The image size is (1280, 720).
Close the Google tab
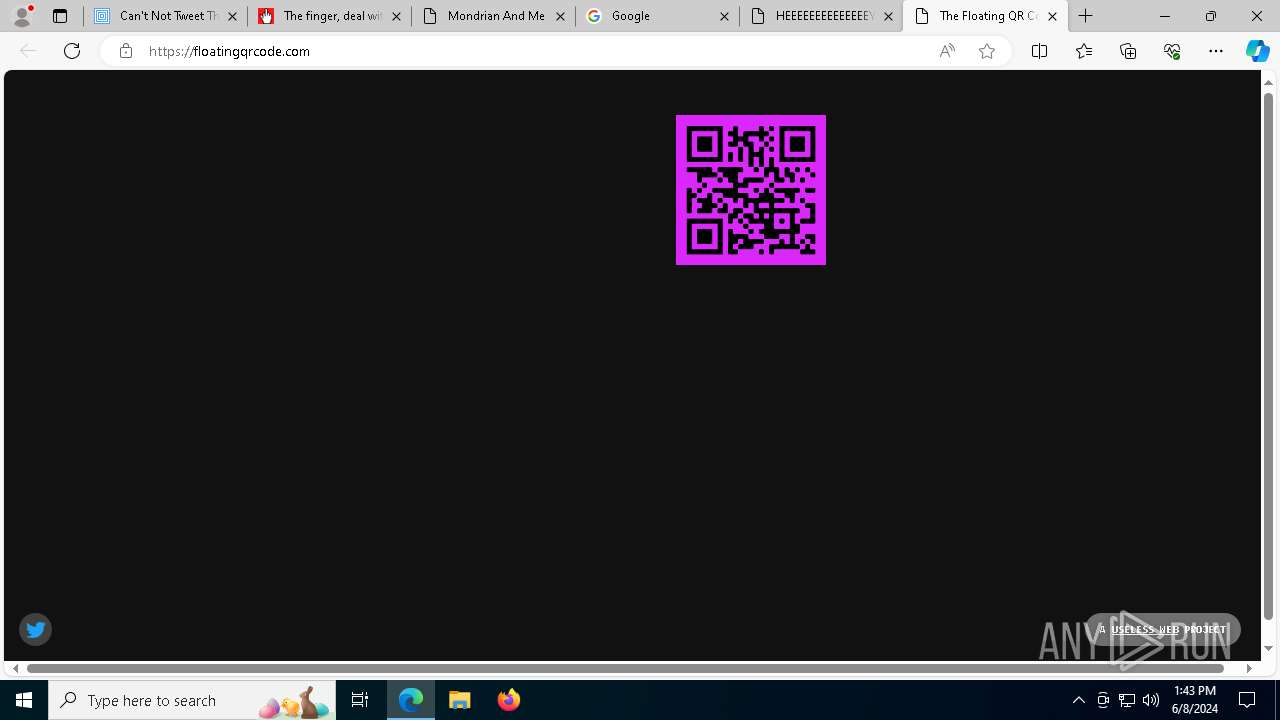coord(724,16)
